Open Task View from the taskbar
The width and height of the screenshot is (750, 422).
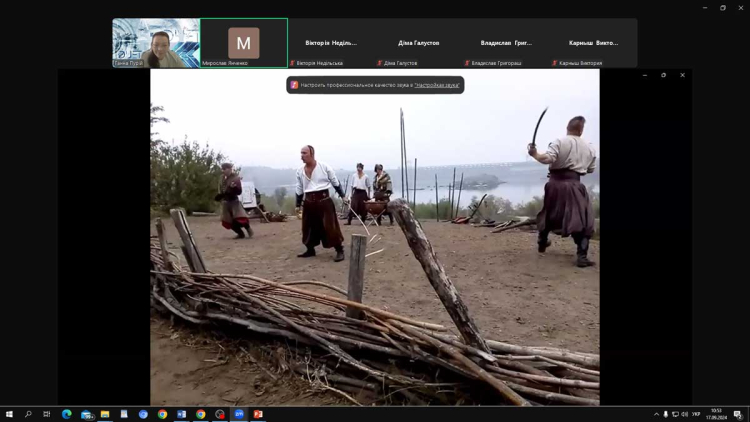(47, 414)
